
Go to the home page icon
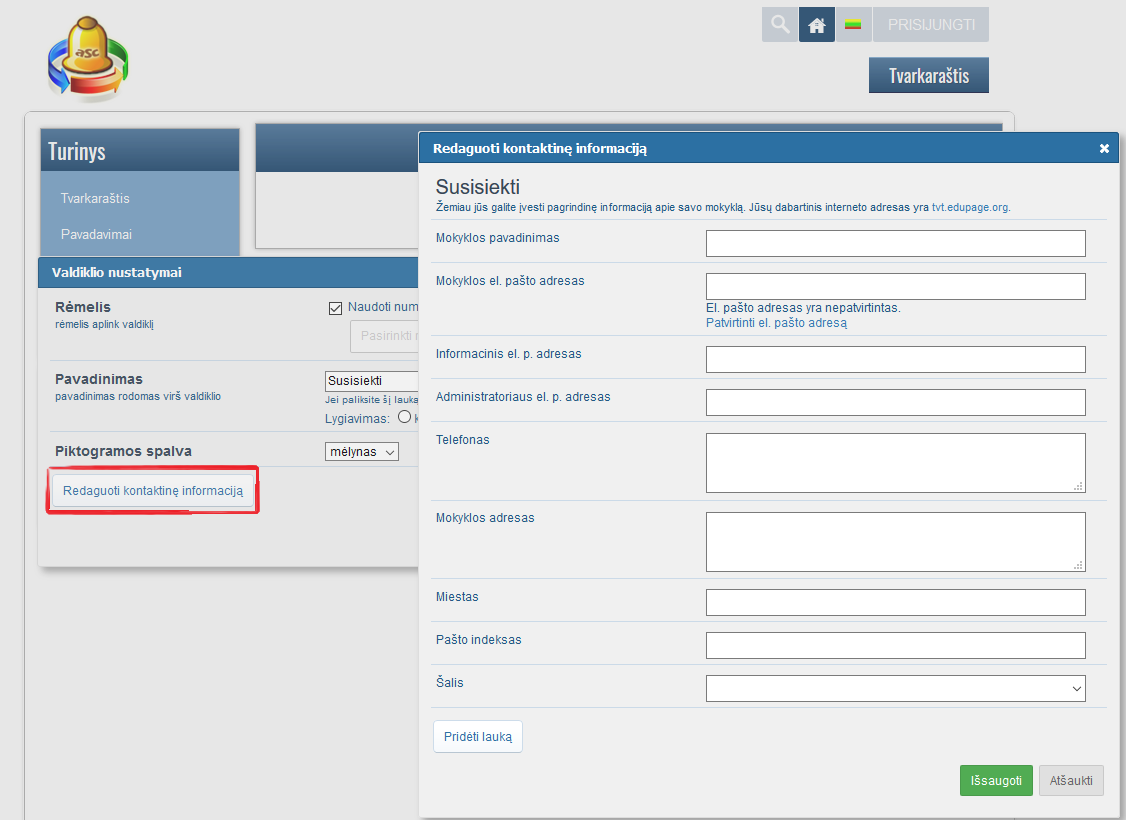point(817,25)
